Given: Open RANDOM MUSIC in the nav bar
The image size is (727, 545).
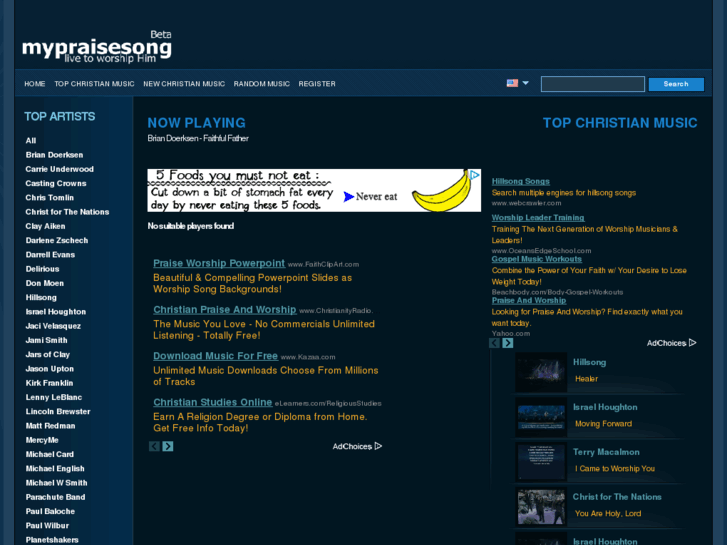Looking at the screenshot, I should pos(261,84).
